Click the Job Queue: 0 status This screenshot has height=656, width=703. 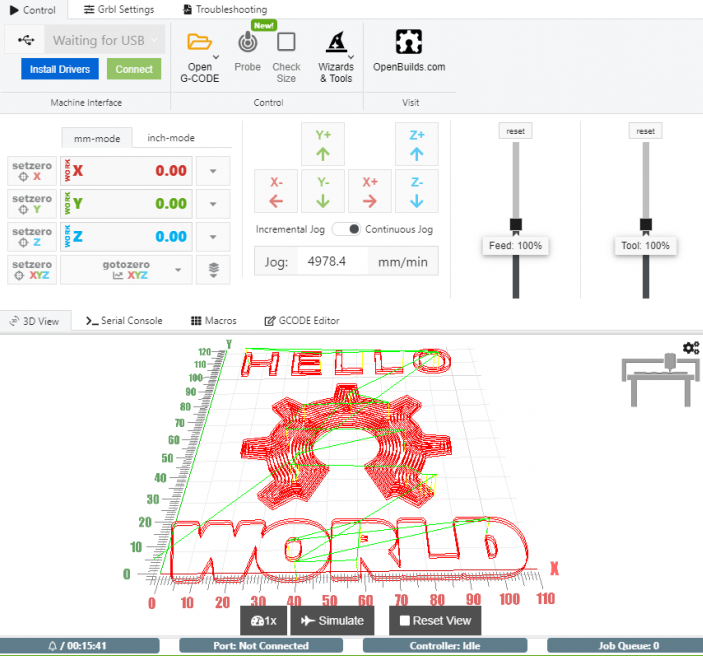[x=628, y=646]
